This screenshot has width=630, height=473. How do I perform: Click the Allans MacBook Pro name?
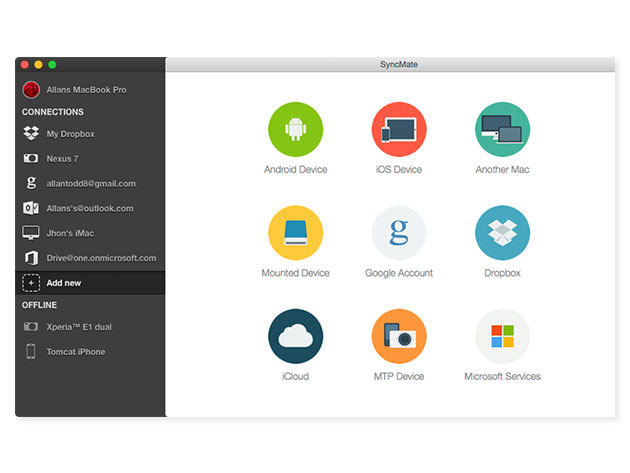coord(86,90)
